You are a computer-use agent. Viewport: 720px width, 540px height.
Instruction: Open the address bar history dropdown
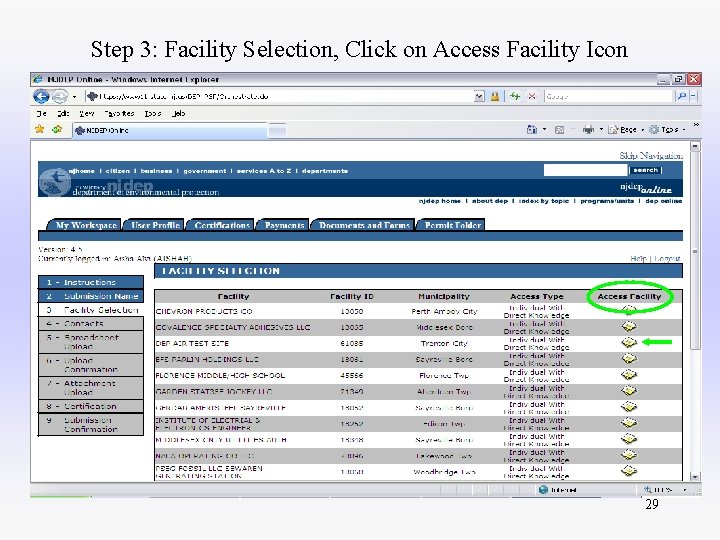[x=479, y=96]
